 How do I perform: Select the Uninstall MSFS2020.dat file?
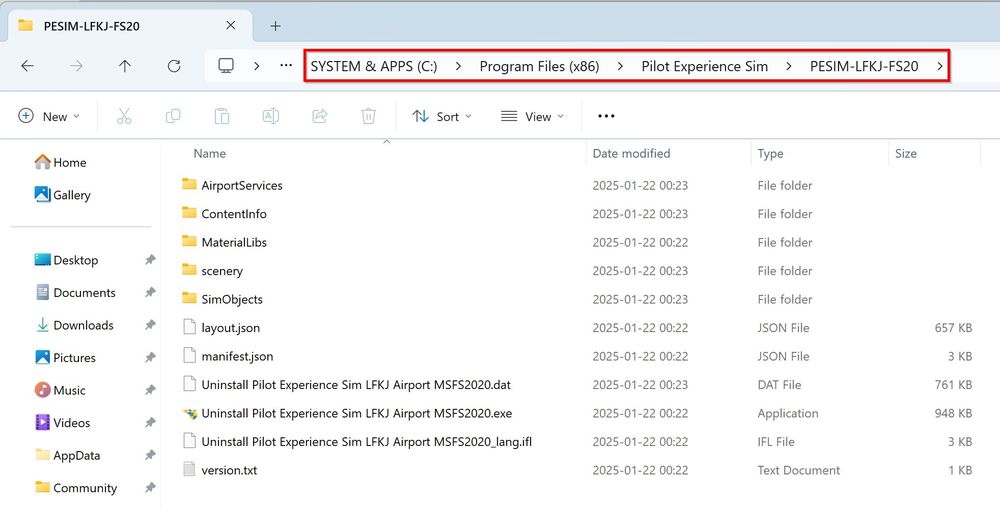(356, 385)
